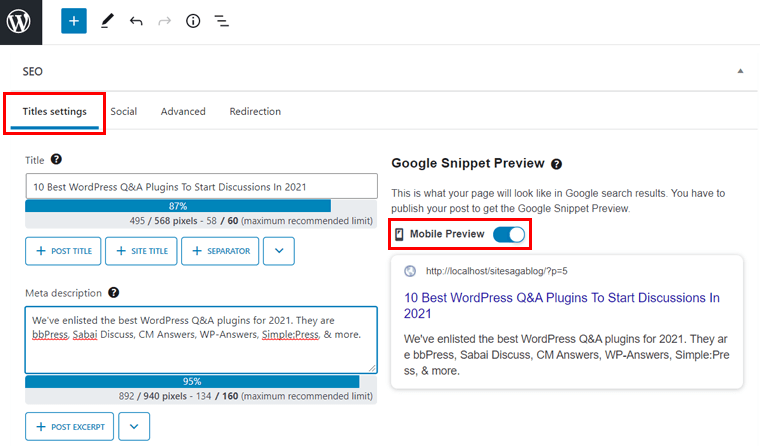The height and width of the screenshot is (446, 760).
Task: Insert the Separator variable
Action: click(x=220, y=251)
